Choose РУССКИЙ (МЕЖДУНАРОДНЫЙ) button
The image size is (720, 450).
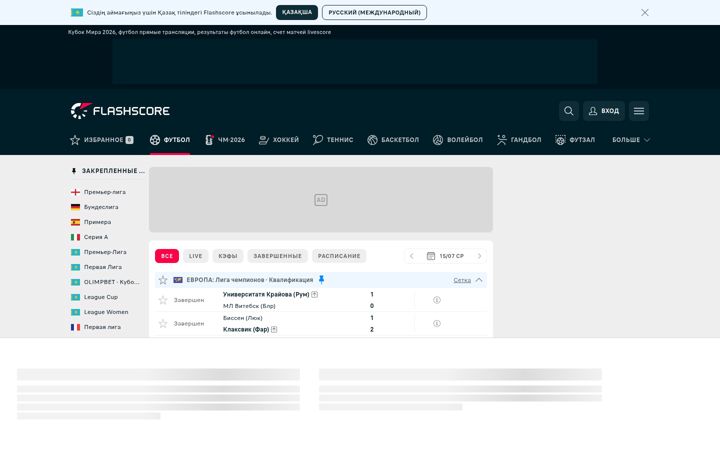tap(374, 12)
